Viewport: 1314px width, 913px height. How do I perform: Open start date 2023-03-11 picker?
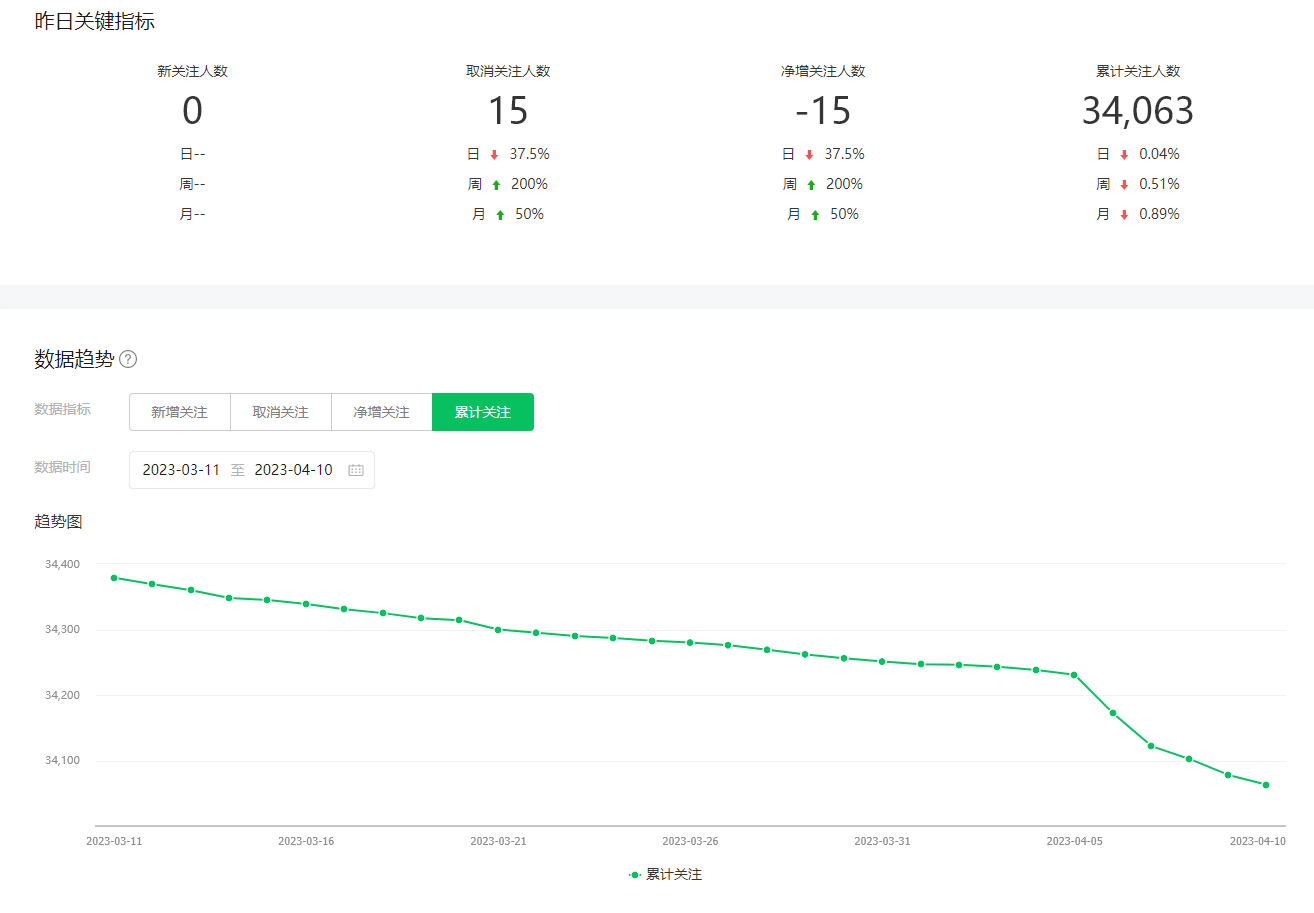point(181,470)
